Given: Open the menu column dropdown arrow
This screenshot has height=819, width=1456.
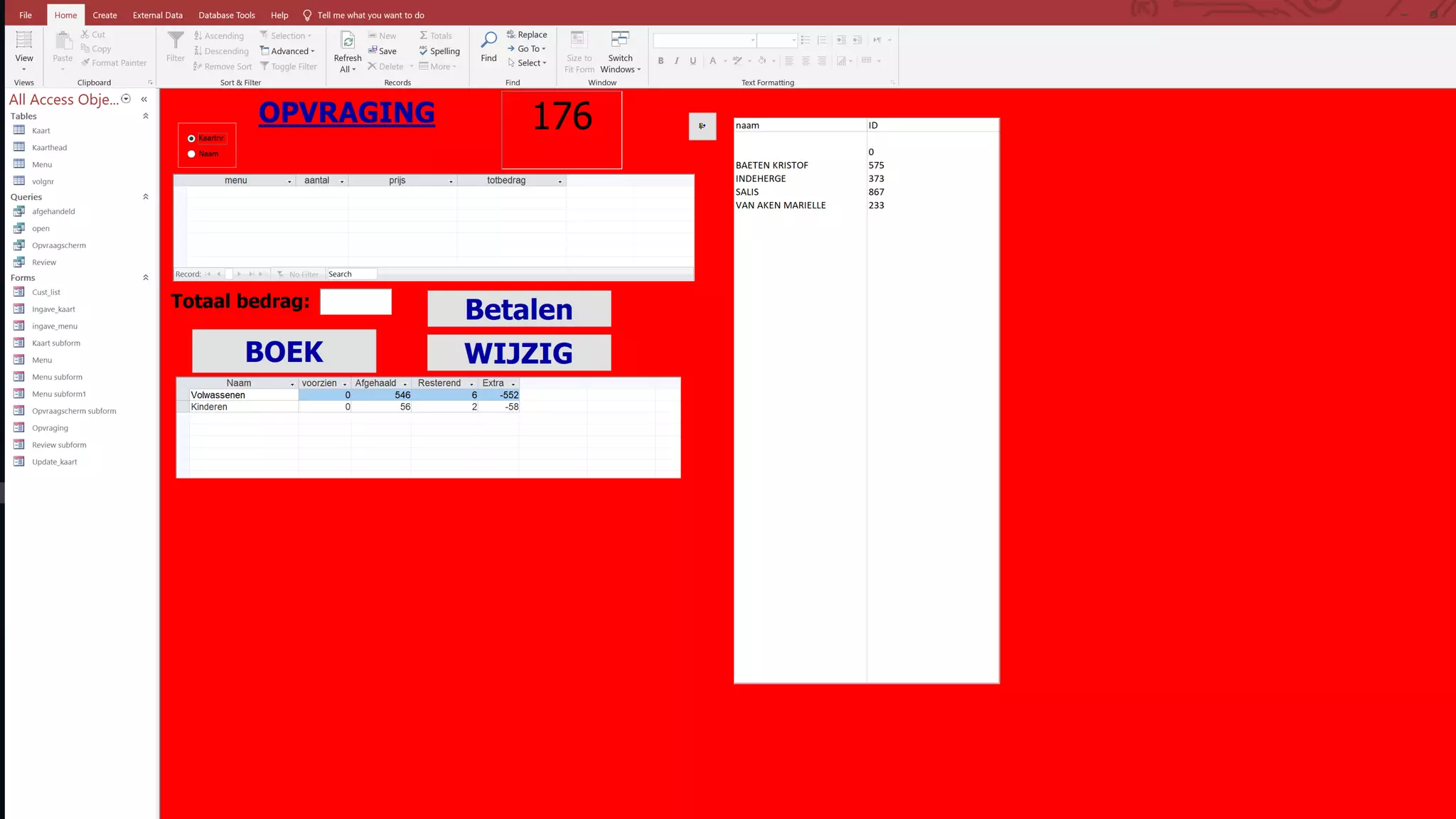Looking at the screenshot, I should click(289, 181).
